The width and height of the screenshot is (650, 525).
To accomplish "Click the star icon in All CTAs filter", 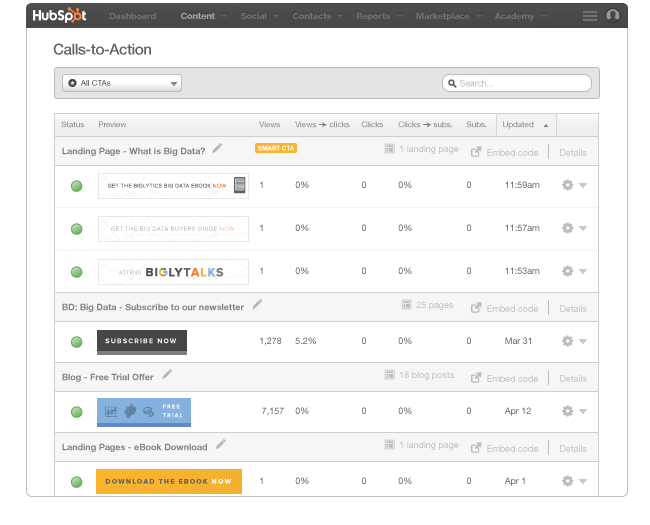I will pyautogui.click(x=73, y=83).
